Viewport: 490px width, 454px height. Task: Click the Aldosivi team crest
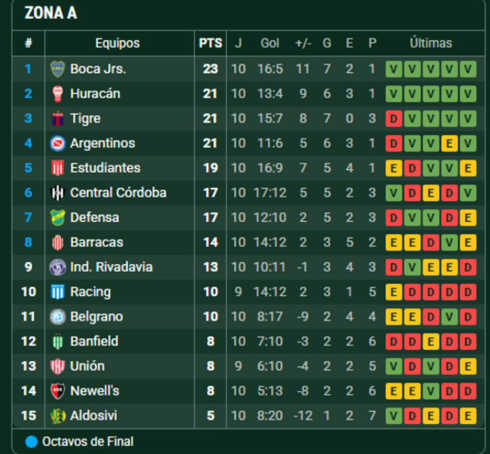point(57,416)
